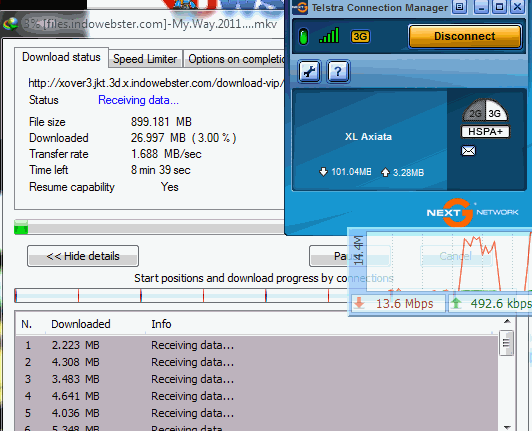Viewport: 532px width, 431px height.
Task: Click the red download arrow in the speed meter
Action: [x=359, y=303]
